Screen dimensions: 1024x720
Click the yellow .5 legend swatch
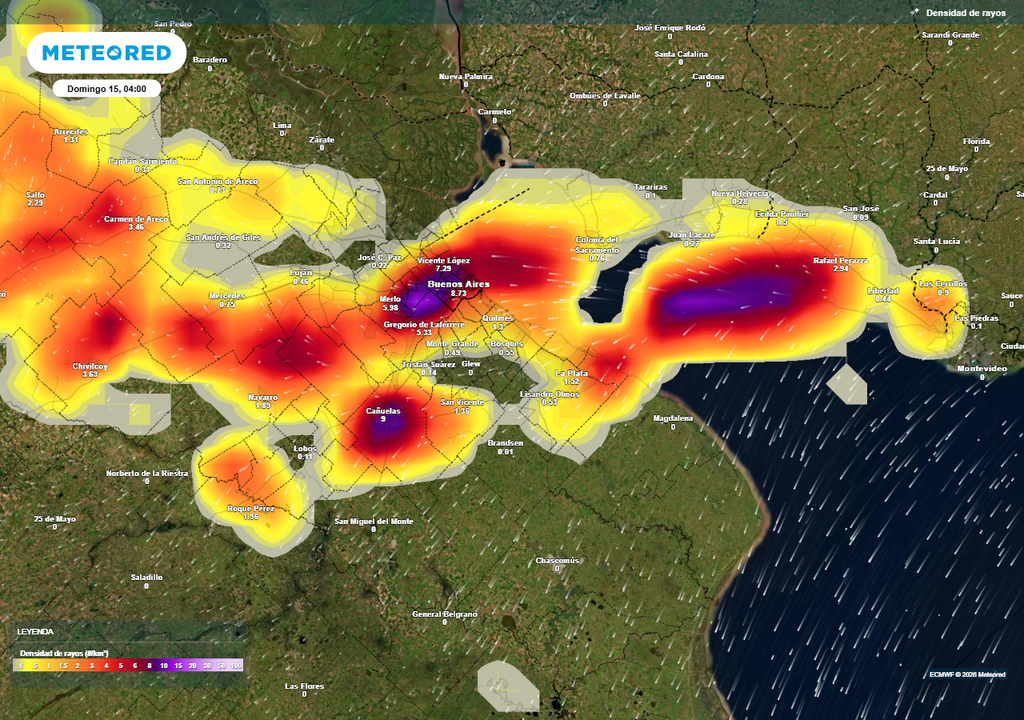[x=35, y=664]
